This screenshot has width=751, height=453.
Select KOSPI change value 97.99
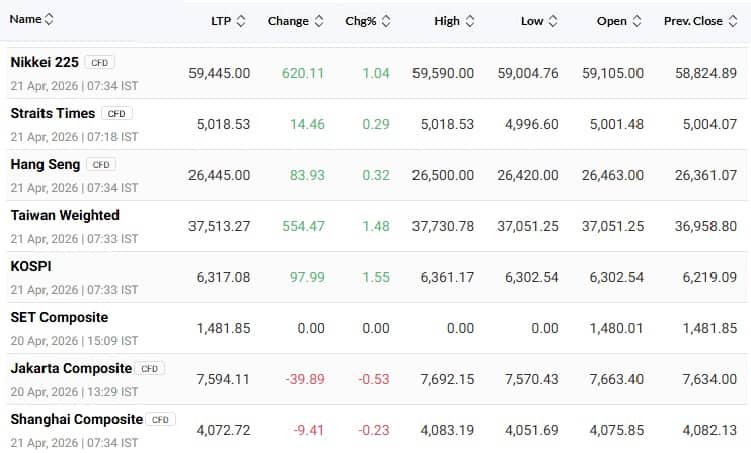click(x=307, y=277)
